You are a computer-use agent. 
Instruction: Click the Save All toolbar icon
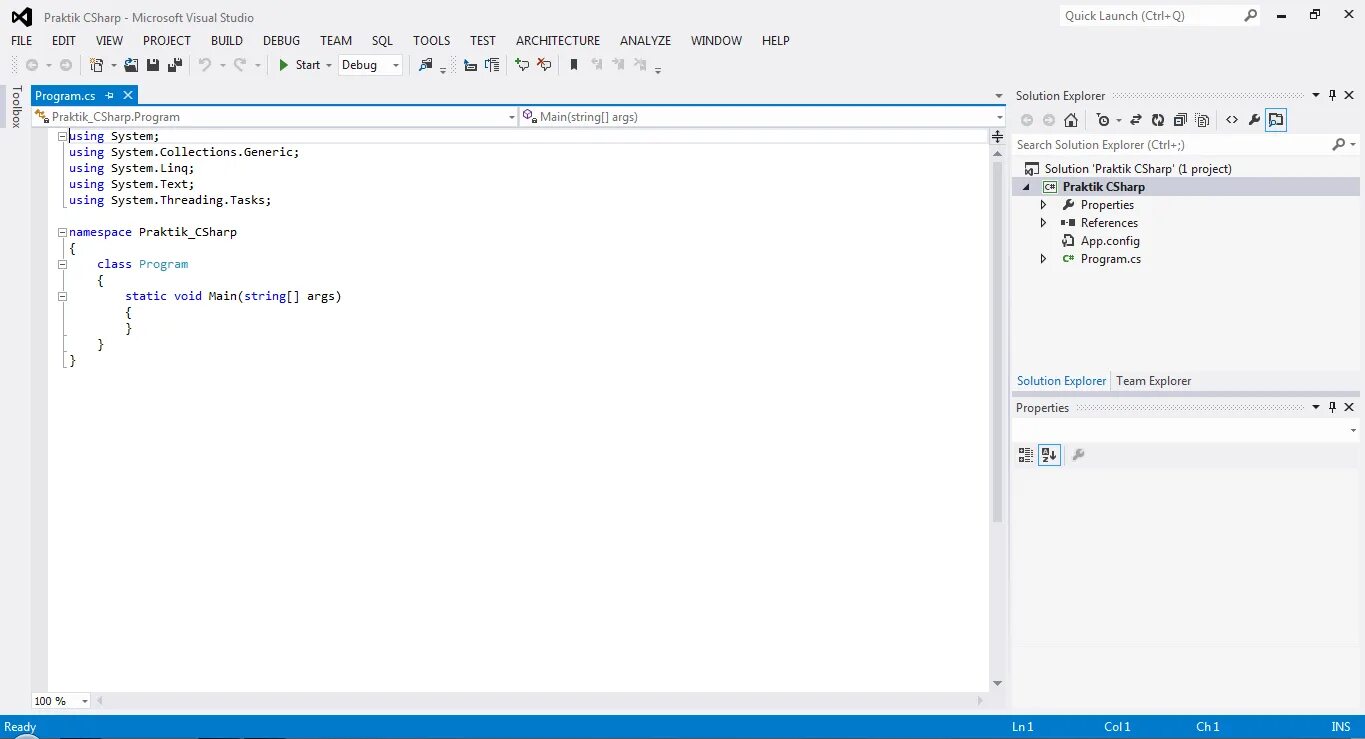coord(175,65)
